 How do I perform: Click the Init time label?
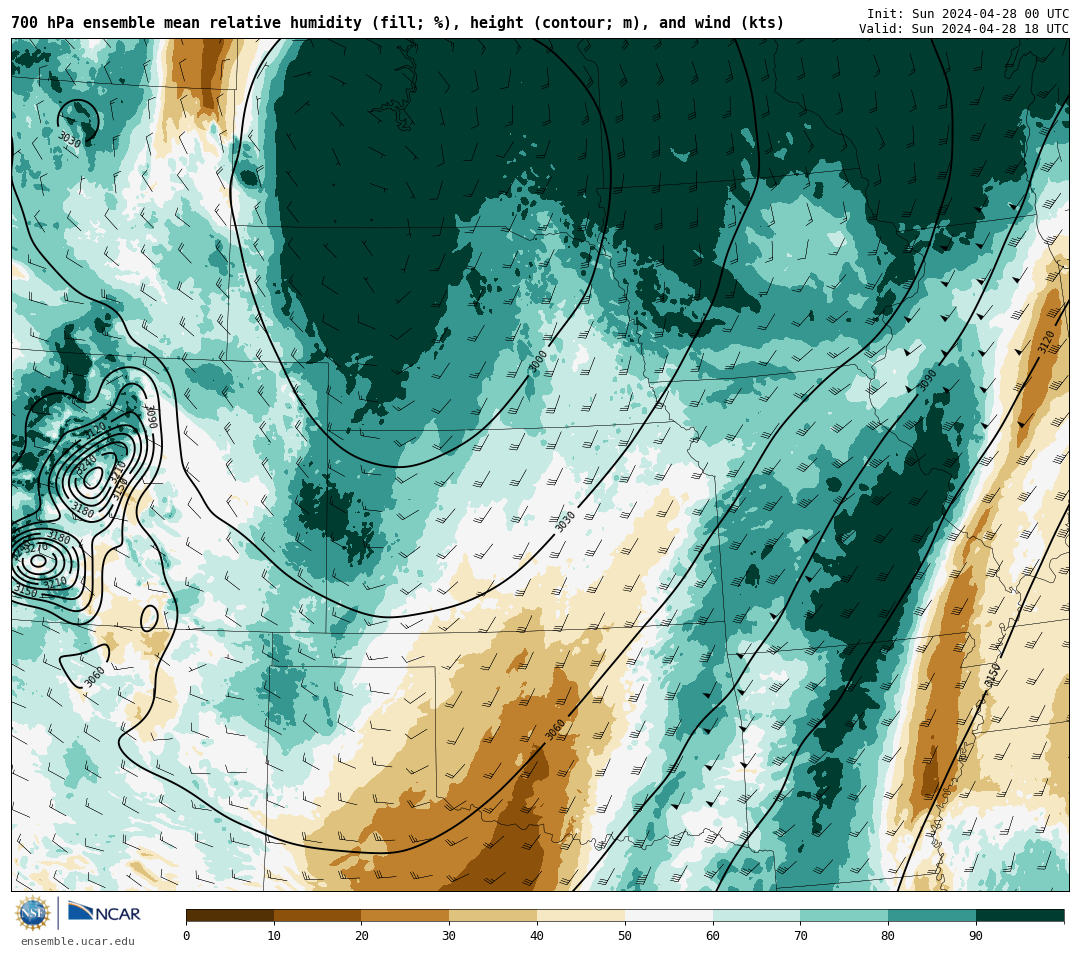pyautogui.click(x=968, y=14)
